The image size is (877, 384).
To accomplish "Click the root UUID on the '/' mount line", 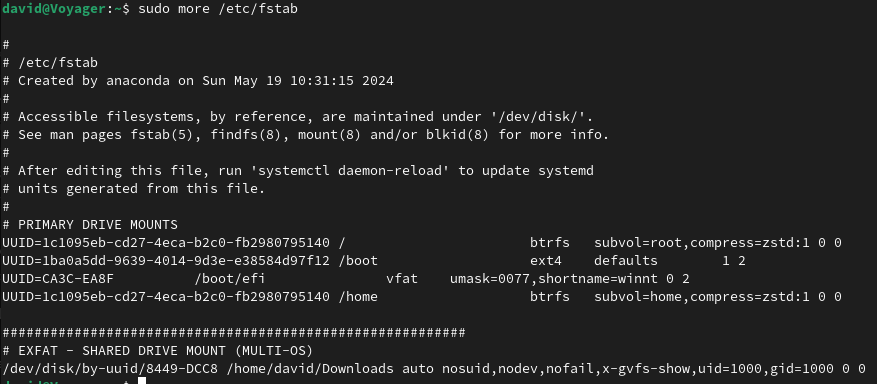I will point(166,243).
